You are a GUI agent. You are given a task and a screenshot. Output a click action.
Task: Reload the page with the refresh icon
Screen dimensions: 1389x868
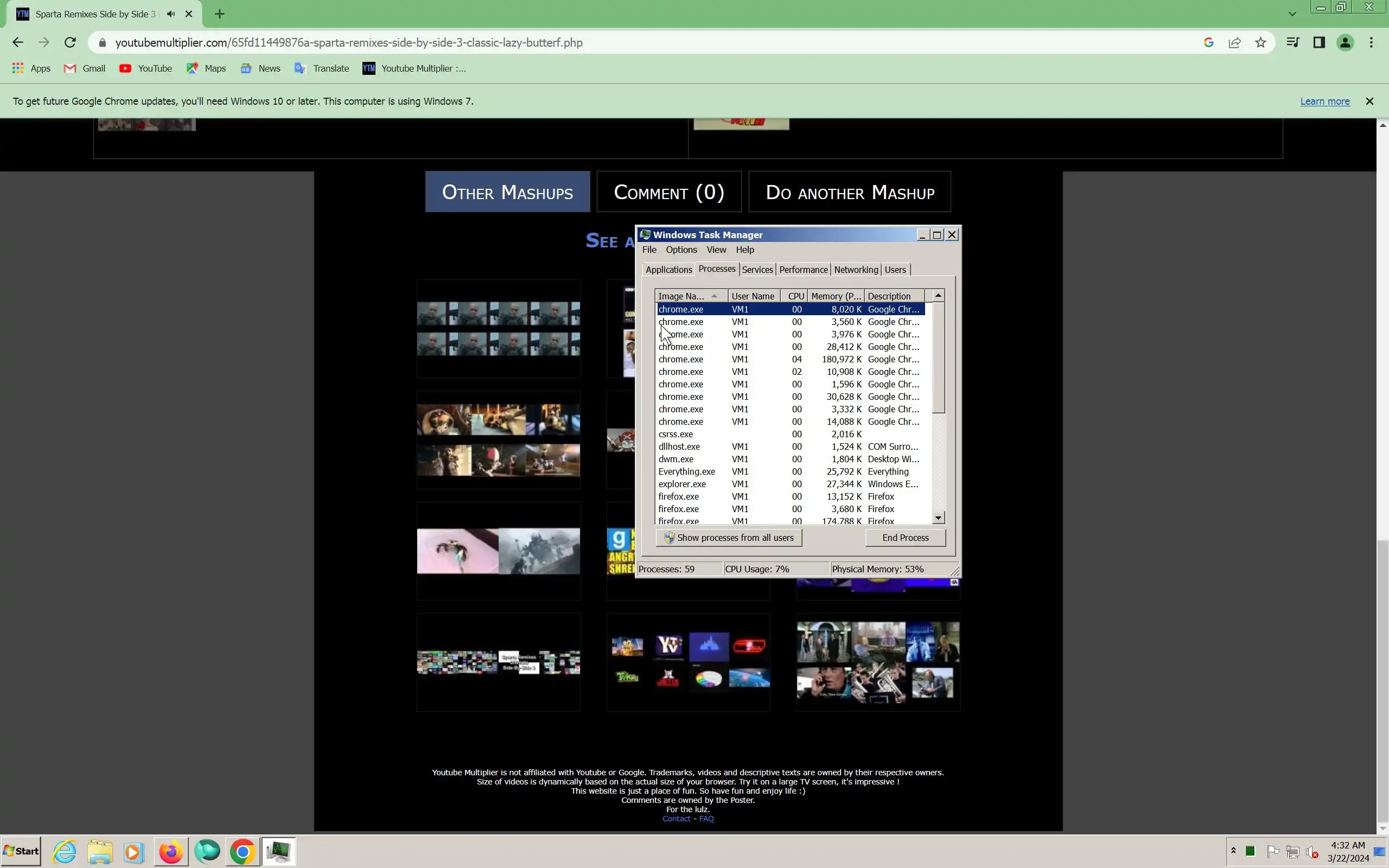[70, 42]
